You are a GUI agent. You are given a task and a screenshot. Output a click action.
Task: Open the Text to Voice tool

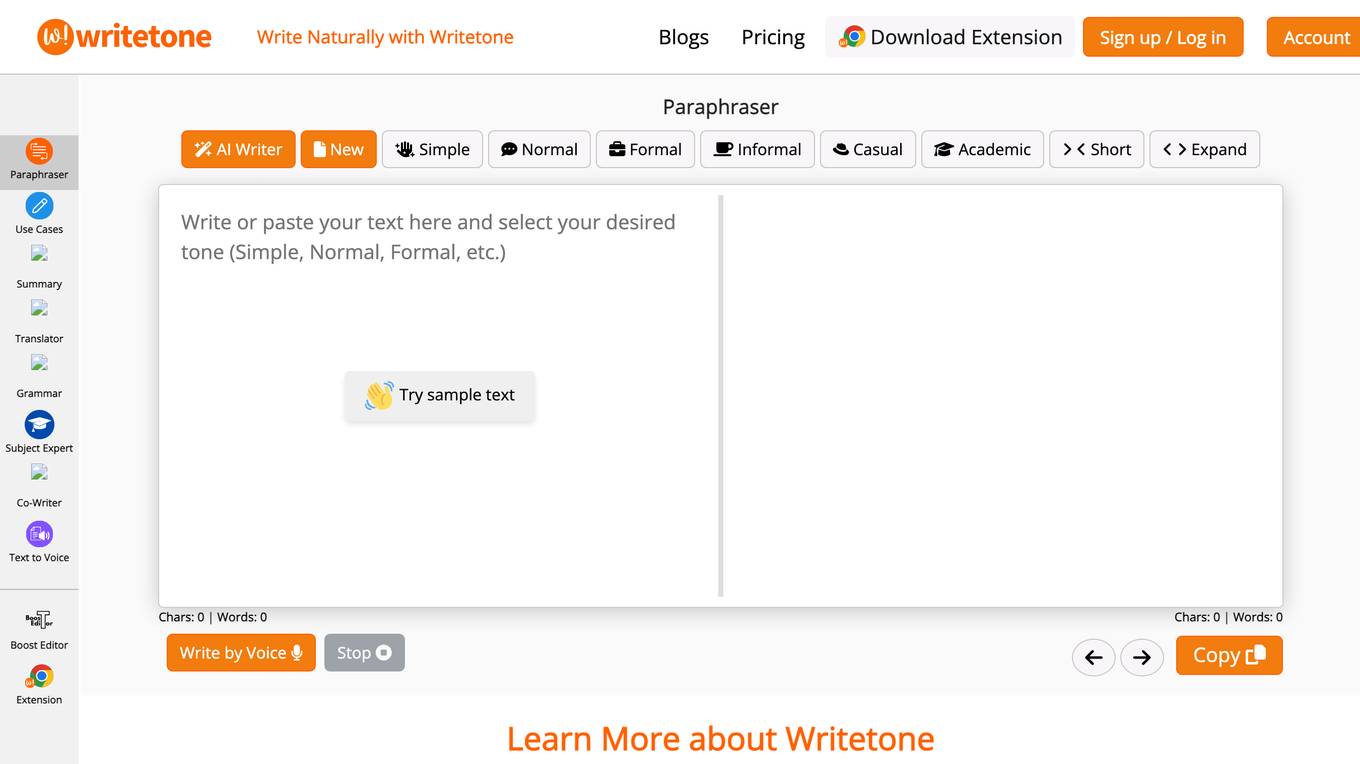point(39,543)
